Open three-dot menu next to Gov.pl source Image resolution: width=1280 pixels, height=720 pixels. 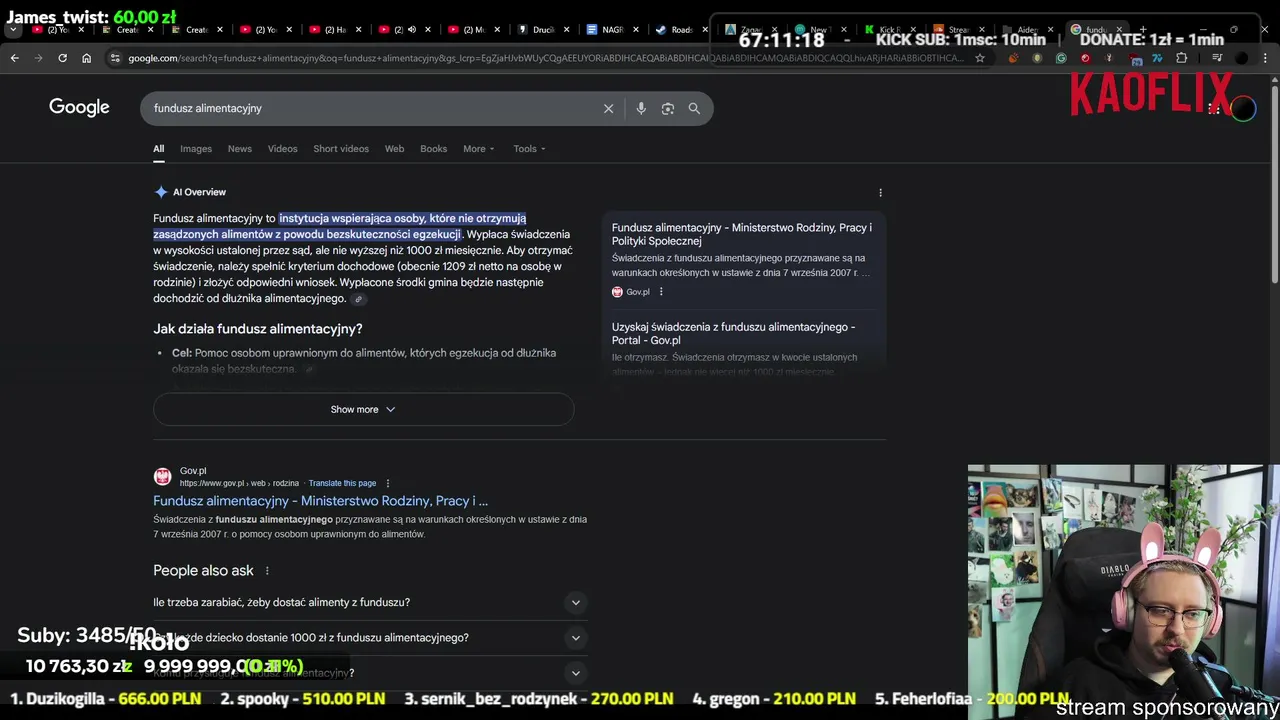point(661,292)
